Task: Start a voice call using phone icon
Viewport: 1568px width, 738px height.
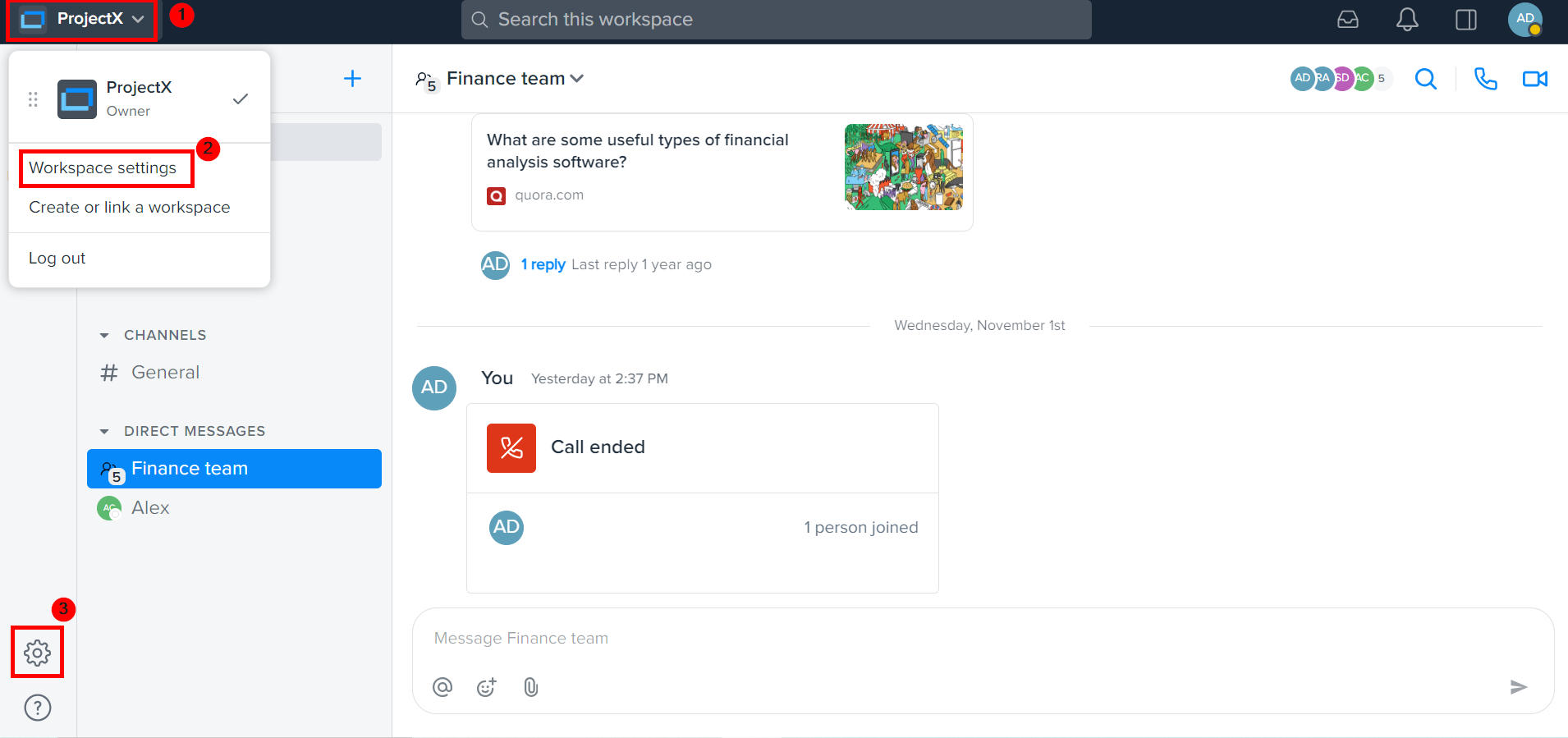Action: point(1485,79)
